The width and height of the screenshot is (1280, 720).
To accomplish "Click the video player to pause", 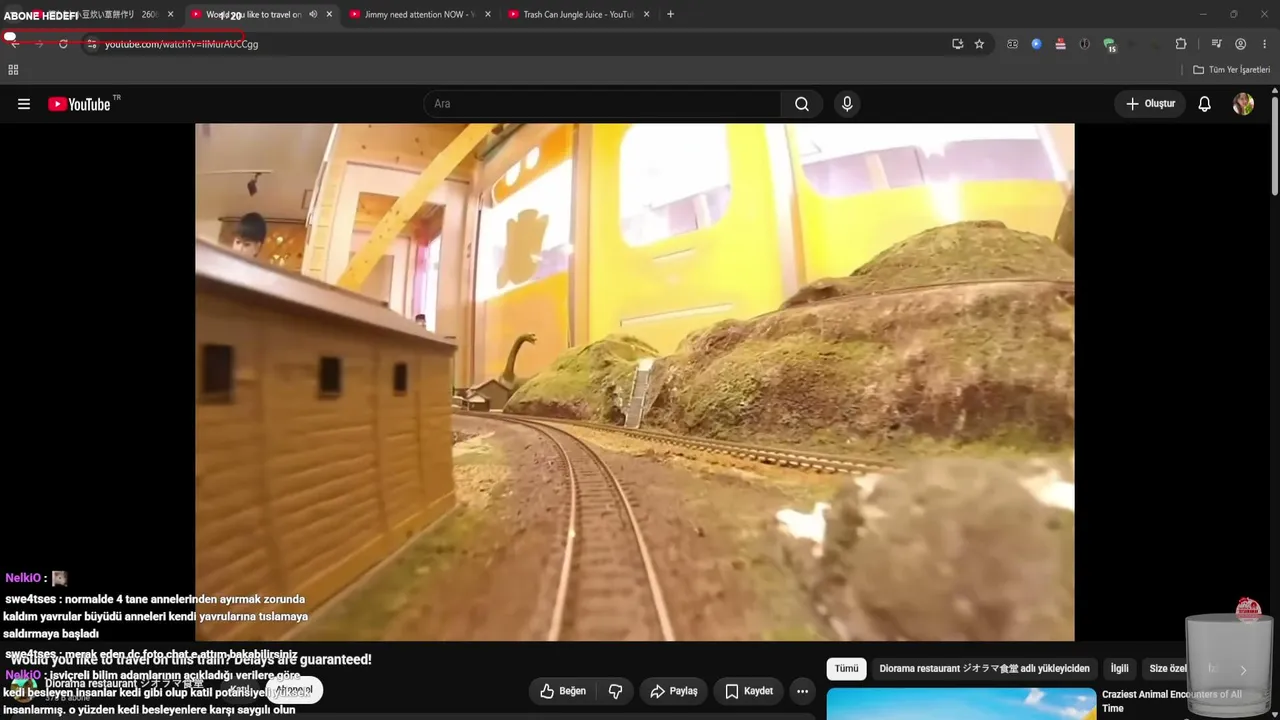I will [x=634, y=382].
